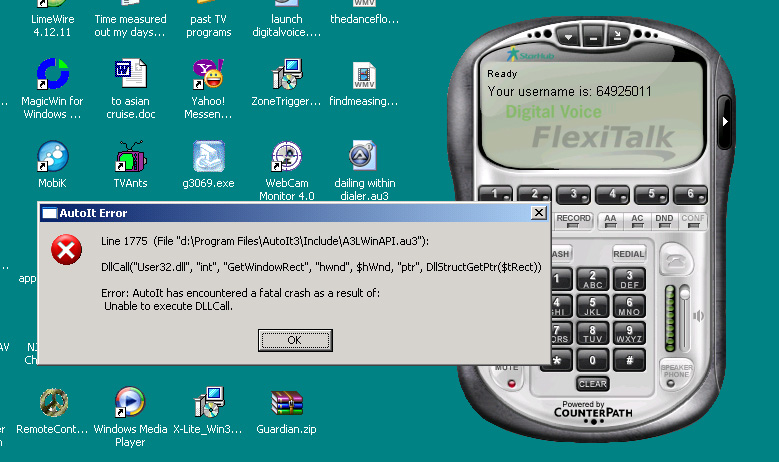Launch the Yahoo! Messenger desktop shortcut

click(x=208, y=89)
